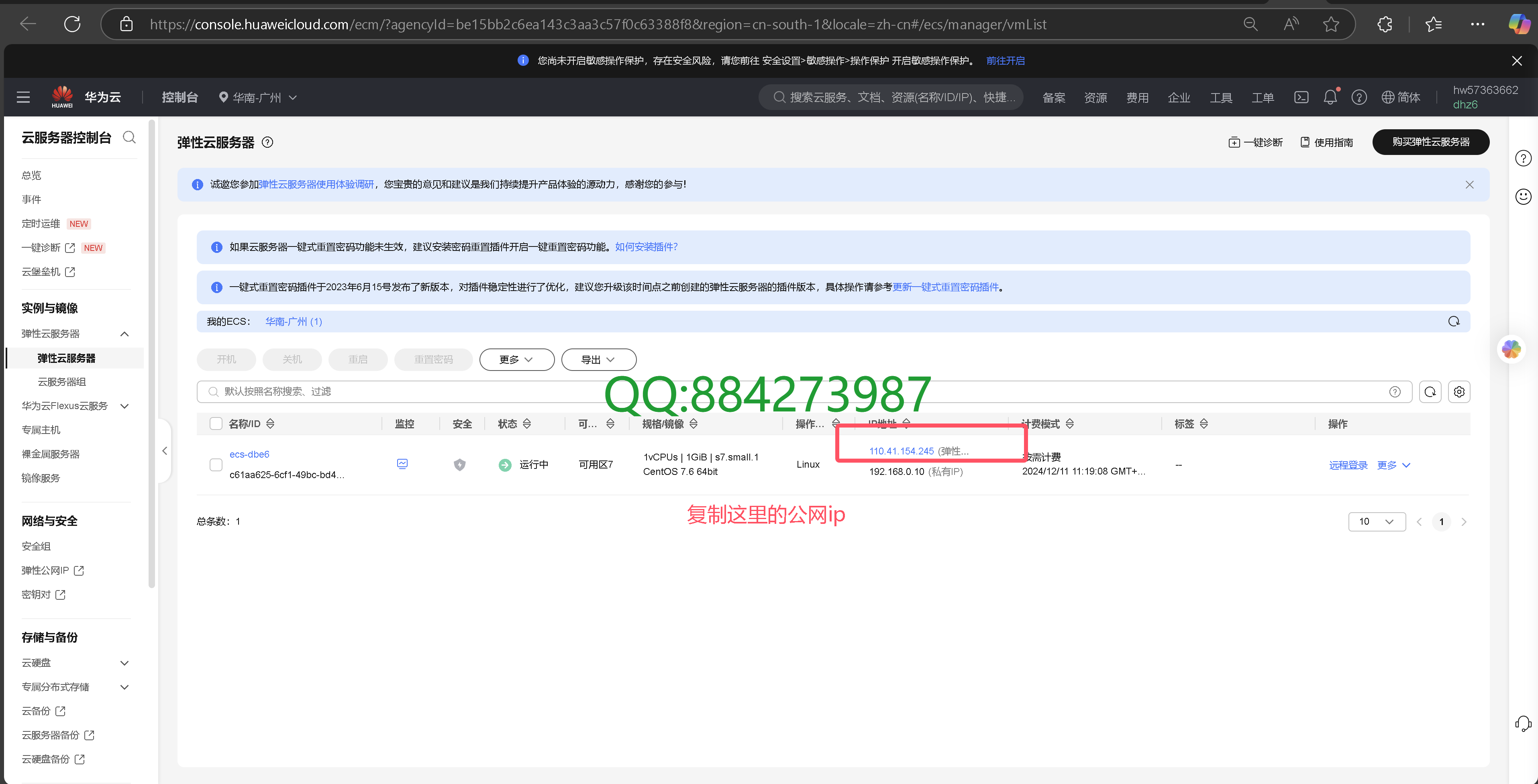Open browser extensions puzzle icon
Viewport: 1538px width, 784px height.
1385,24
